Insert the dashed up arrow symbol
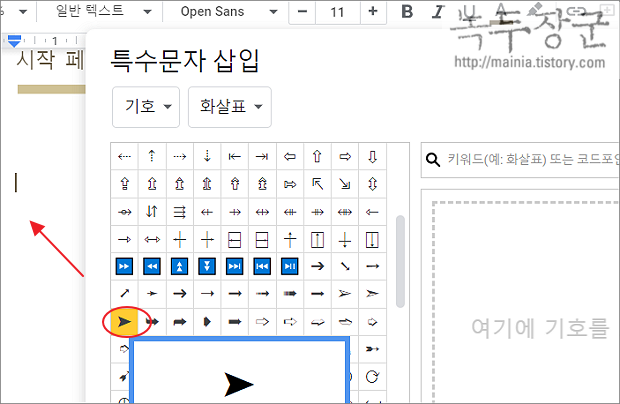The height and width of the screenshot is (404, 620). (x=152, y=157)
